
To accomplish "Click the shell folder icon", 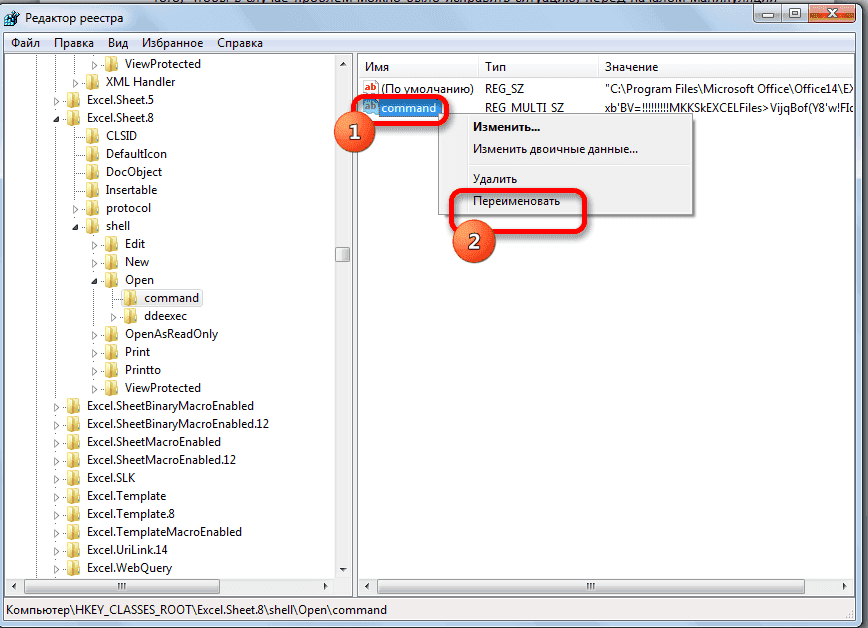I will pos(93,227).
